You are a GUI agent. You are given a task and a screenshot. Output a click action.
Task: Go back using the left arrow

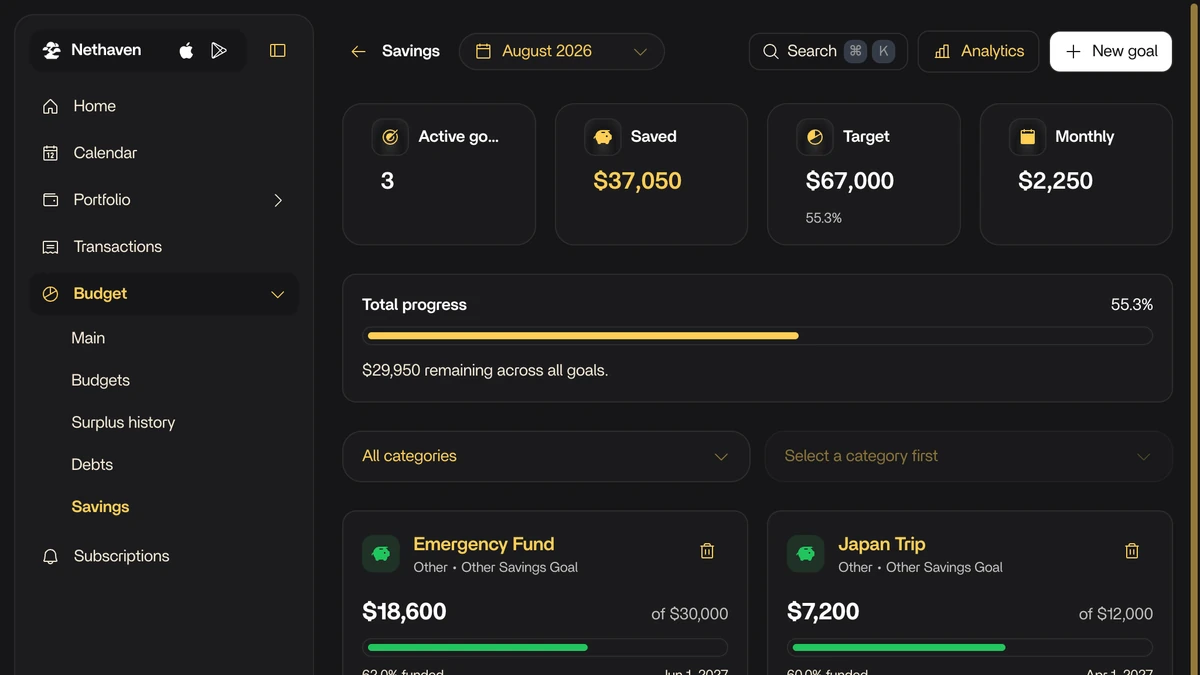358,52
